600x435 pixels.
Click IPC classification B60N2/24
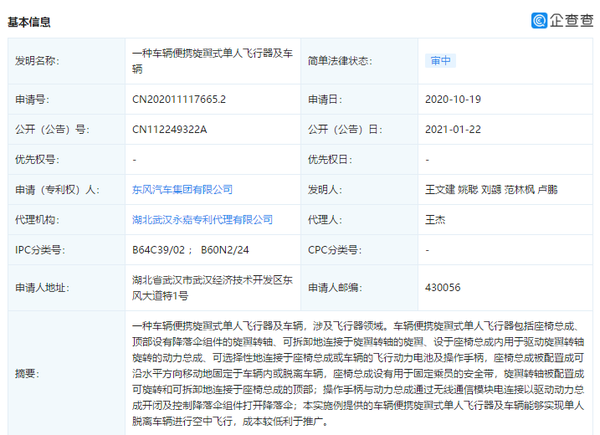click(225, 250)
